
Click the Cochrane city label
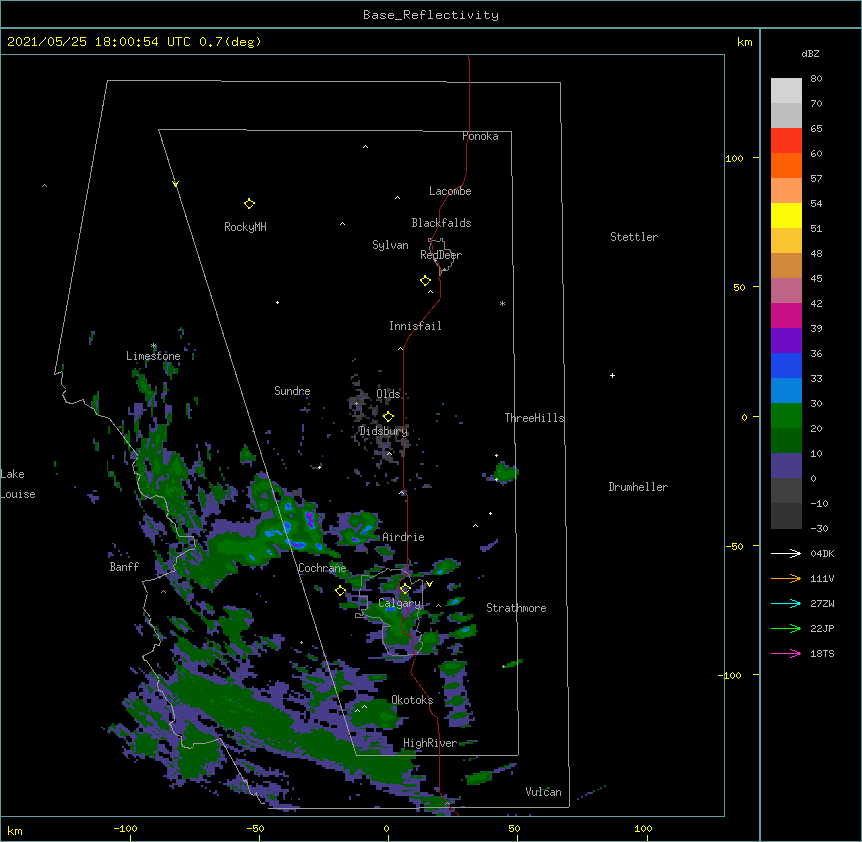pyautogui.click(x=322, y=568)
